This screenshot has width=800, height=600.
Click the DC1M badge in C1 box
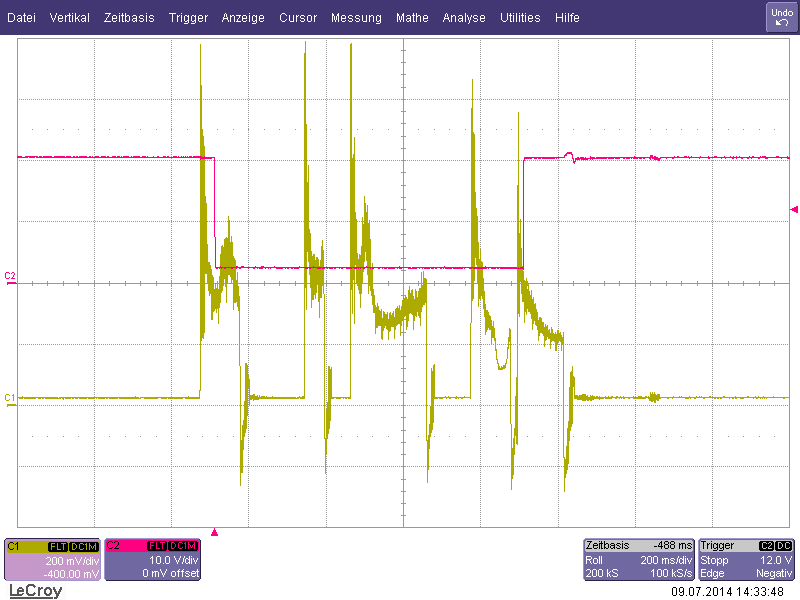[x=83, y=546]
